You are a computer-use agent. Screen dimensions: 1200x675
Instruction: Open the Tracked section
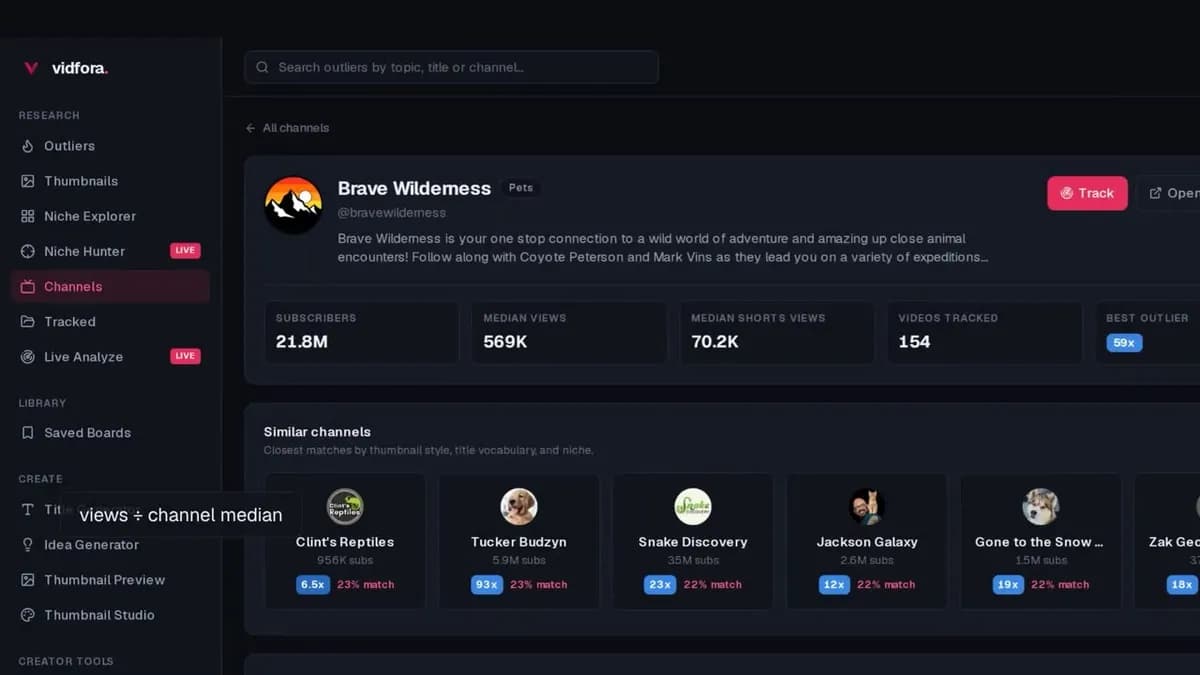[110, 321]
